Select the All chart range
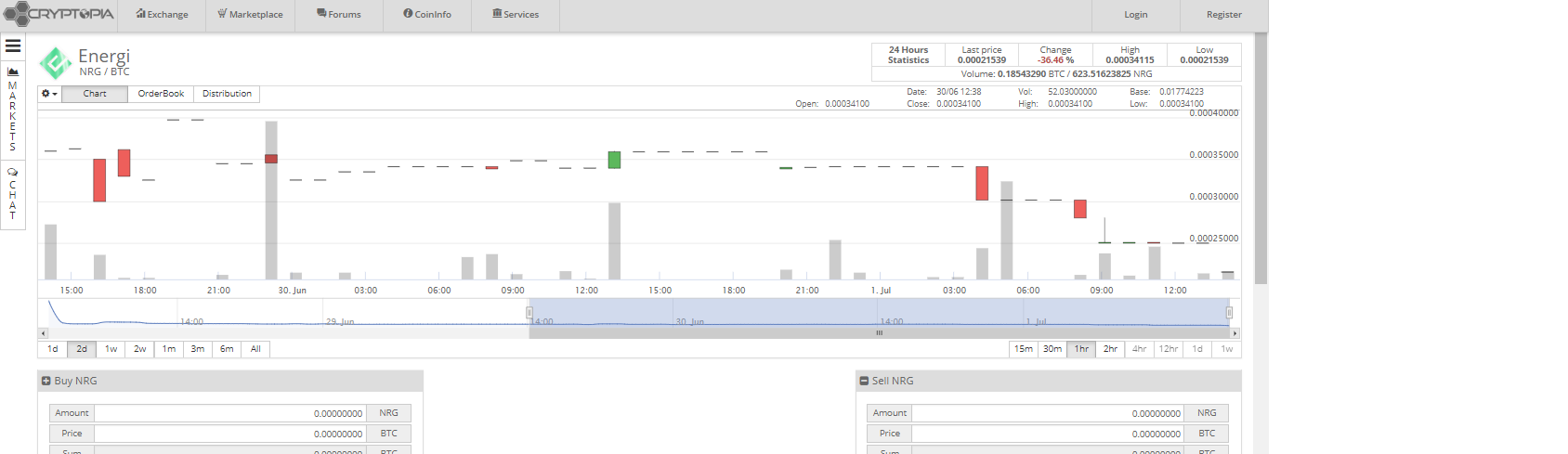 click(255, 349)
